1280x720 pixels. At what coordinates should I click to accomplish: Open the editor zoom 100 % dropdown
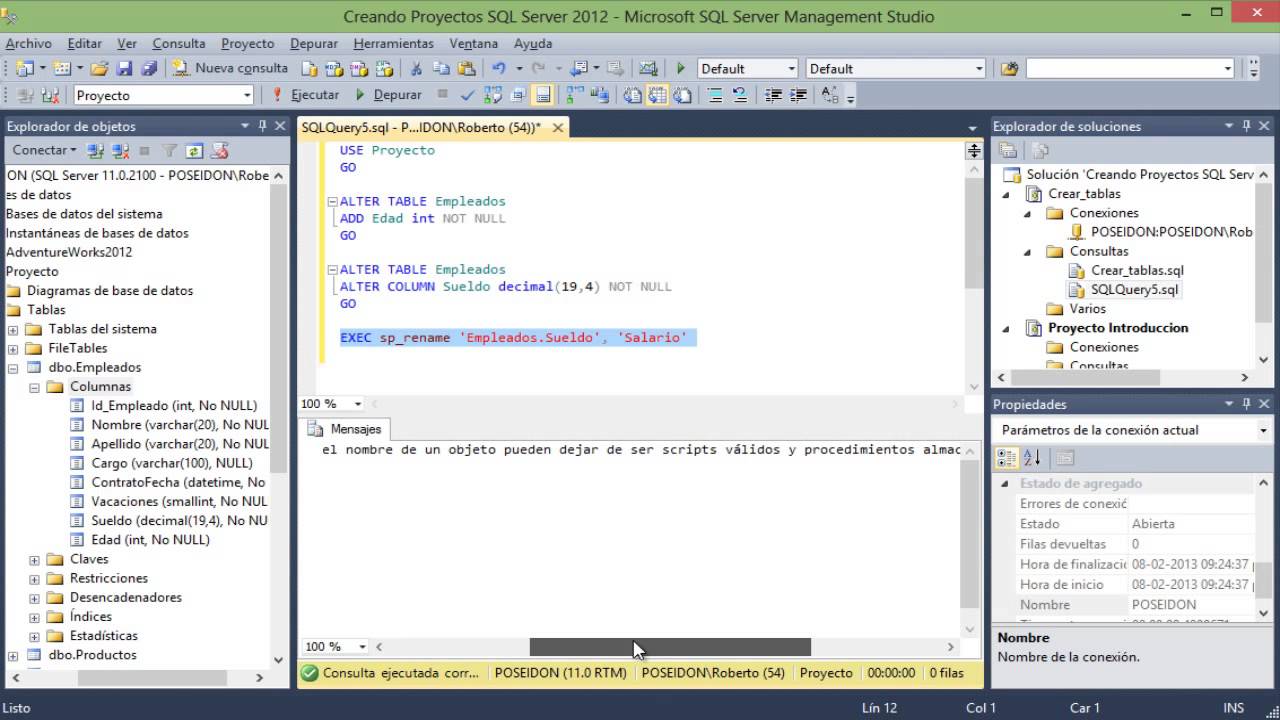point(358,404)
